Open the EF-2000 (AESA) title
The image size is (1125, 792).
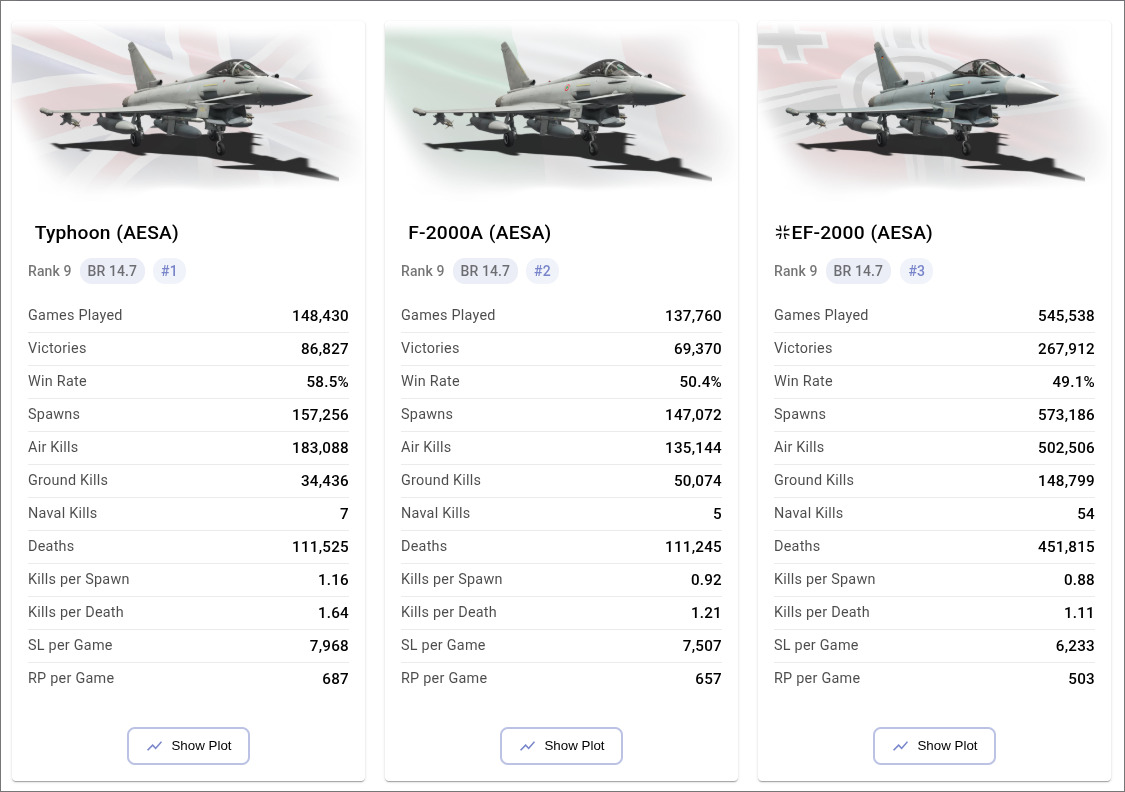pyautogui.click(x=853, y=233)
